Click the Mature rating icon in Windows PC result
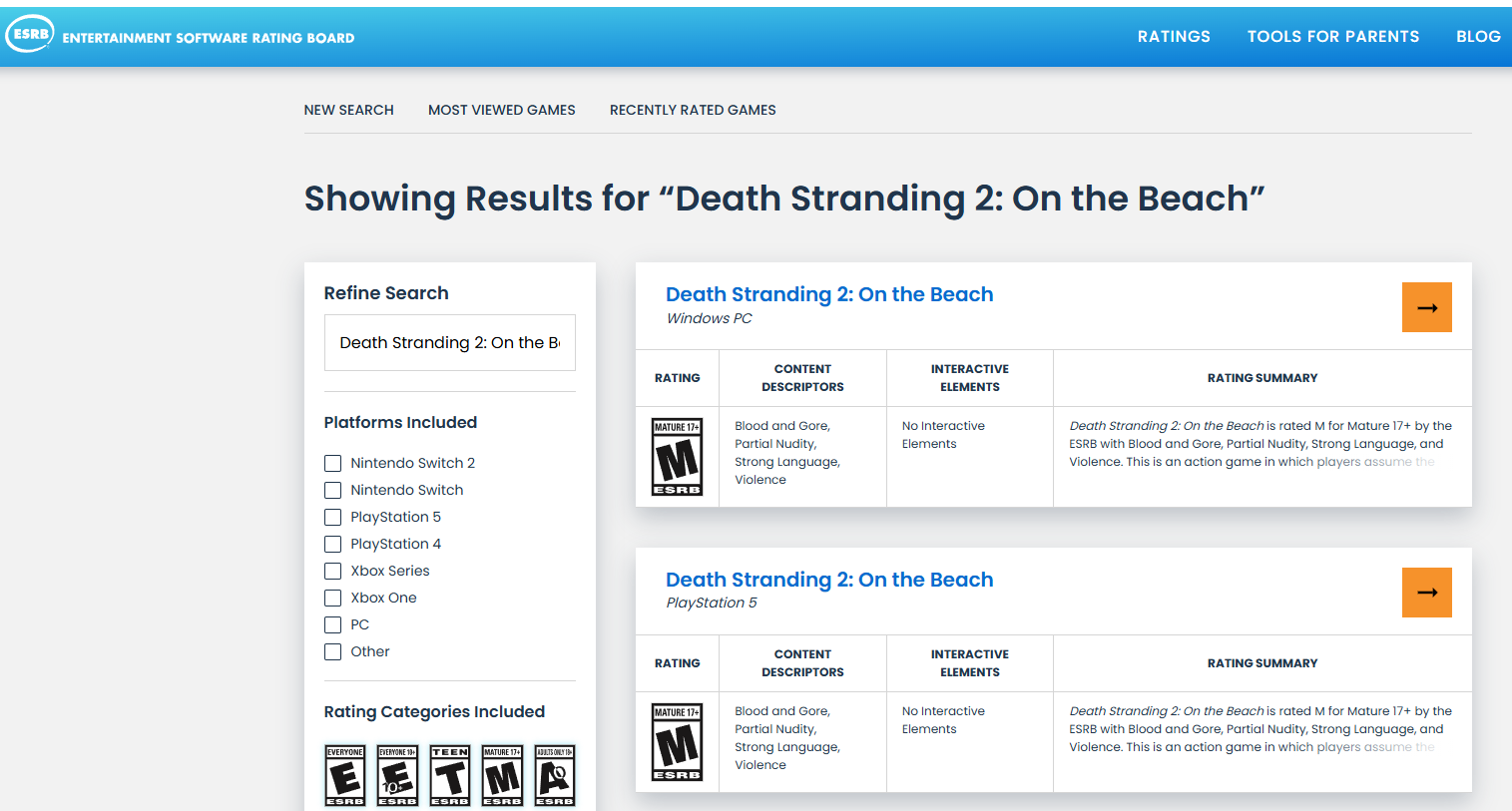 pos(677,457)
